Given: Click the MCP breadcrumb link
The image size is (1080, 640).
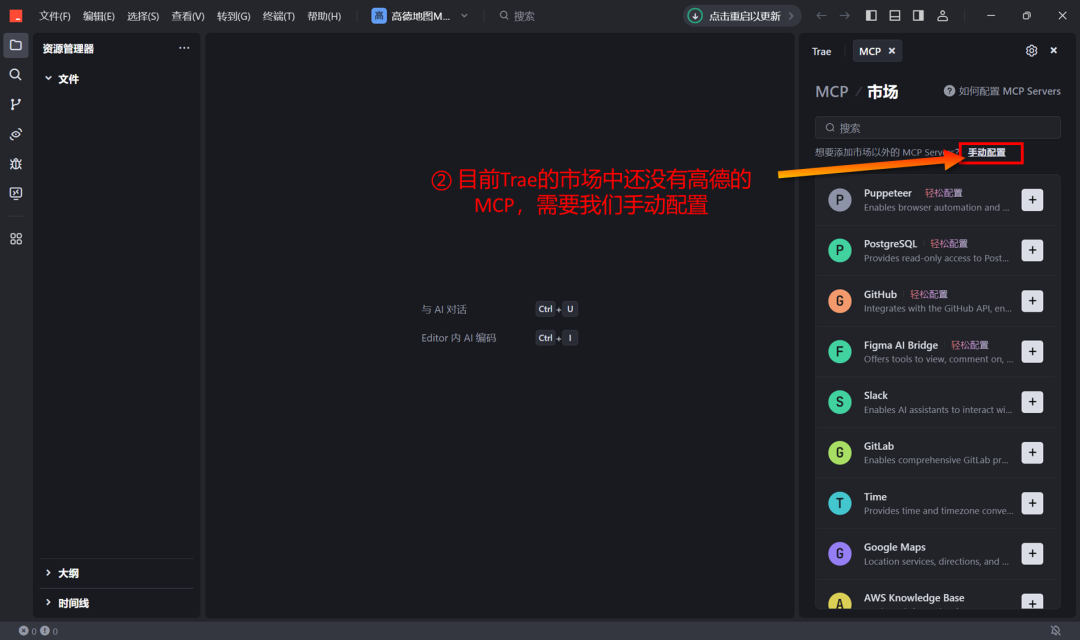Looking at the screenshot, I should (831, 92).
